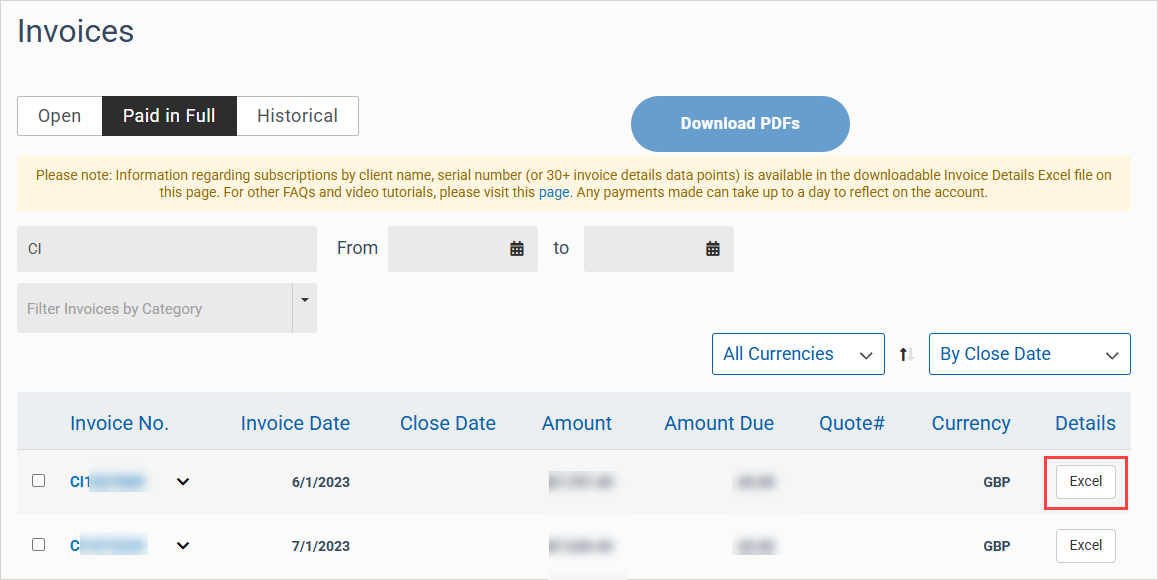Open the By Close Date sort dropdown
The height and width of the screenshot is (580, 1158).
(x=1029, y=354)
